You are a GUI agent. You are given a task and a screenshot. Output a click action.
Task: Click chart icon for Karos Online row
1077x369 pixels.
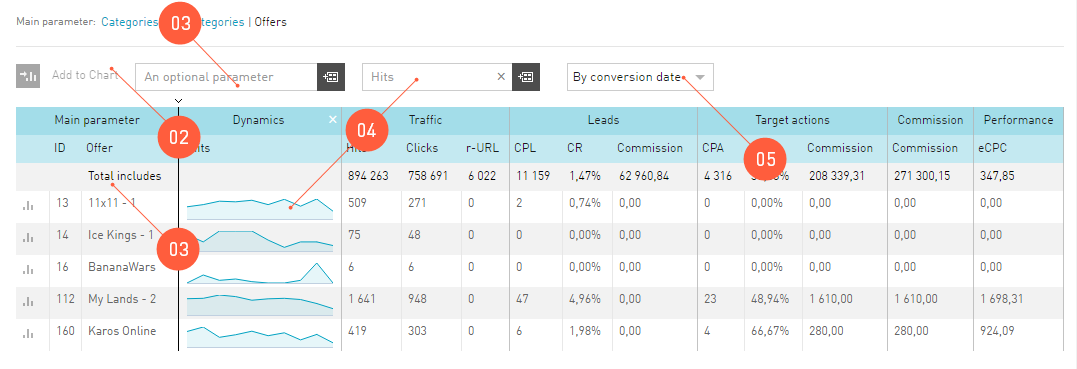pos(28,333)
